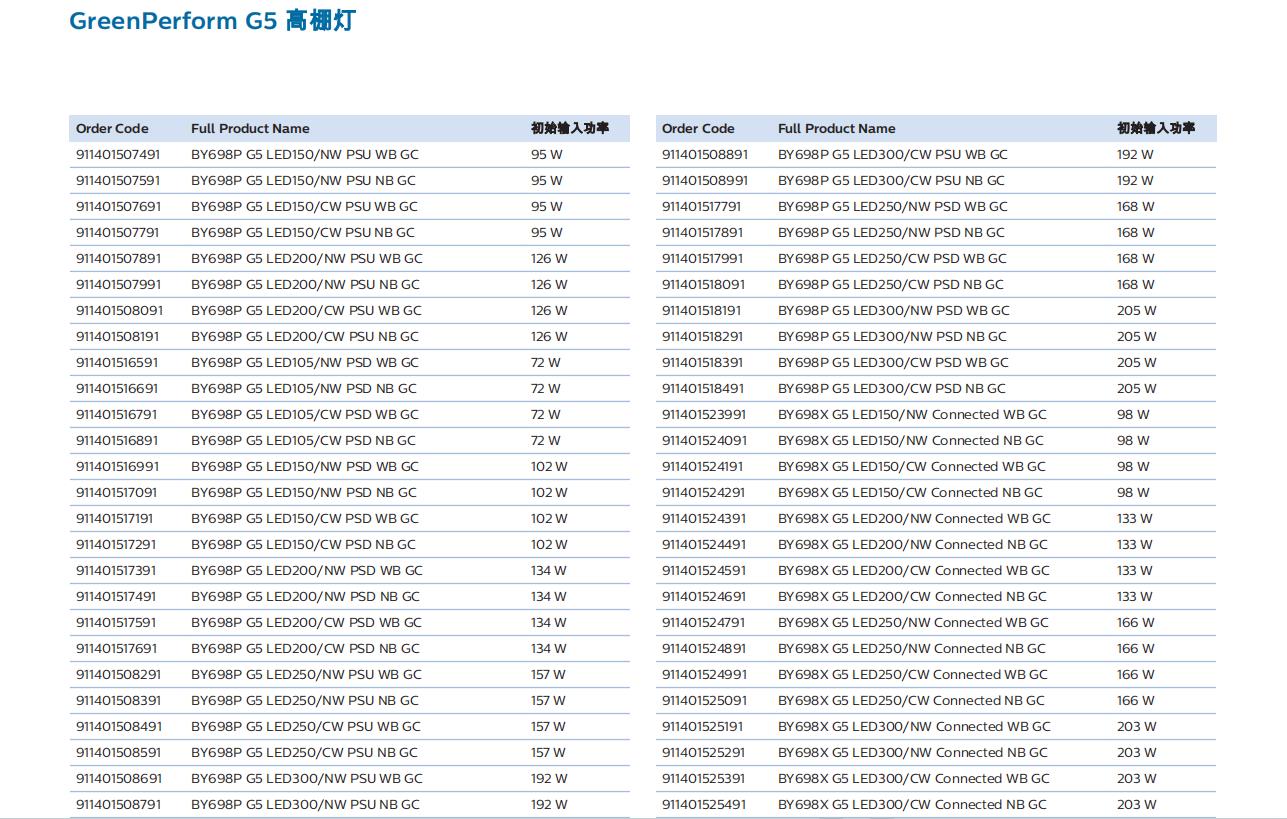Select order code 911401524691
The image size is (1287, 819).
click(704, 597)
